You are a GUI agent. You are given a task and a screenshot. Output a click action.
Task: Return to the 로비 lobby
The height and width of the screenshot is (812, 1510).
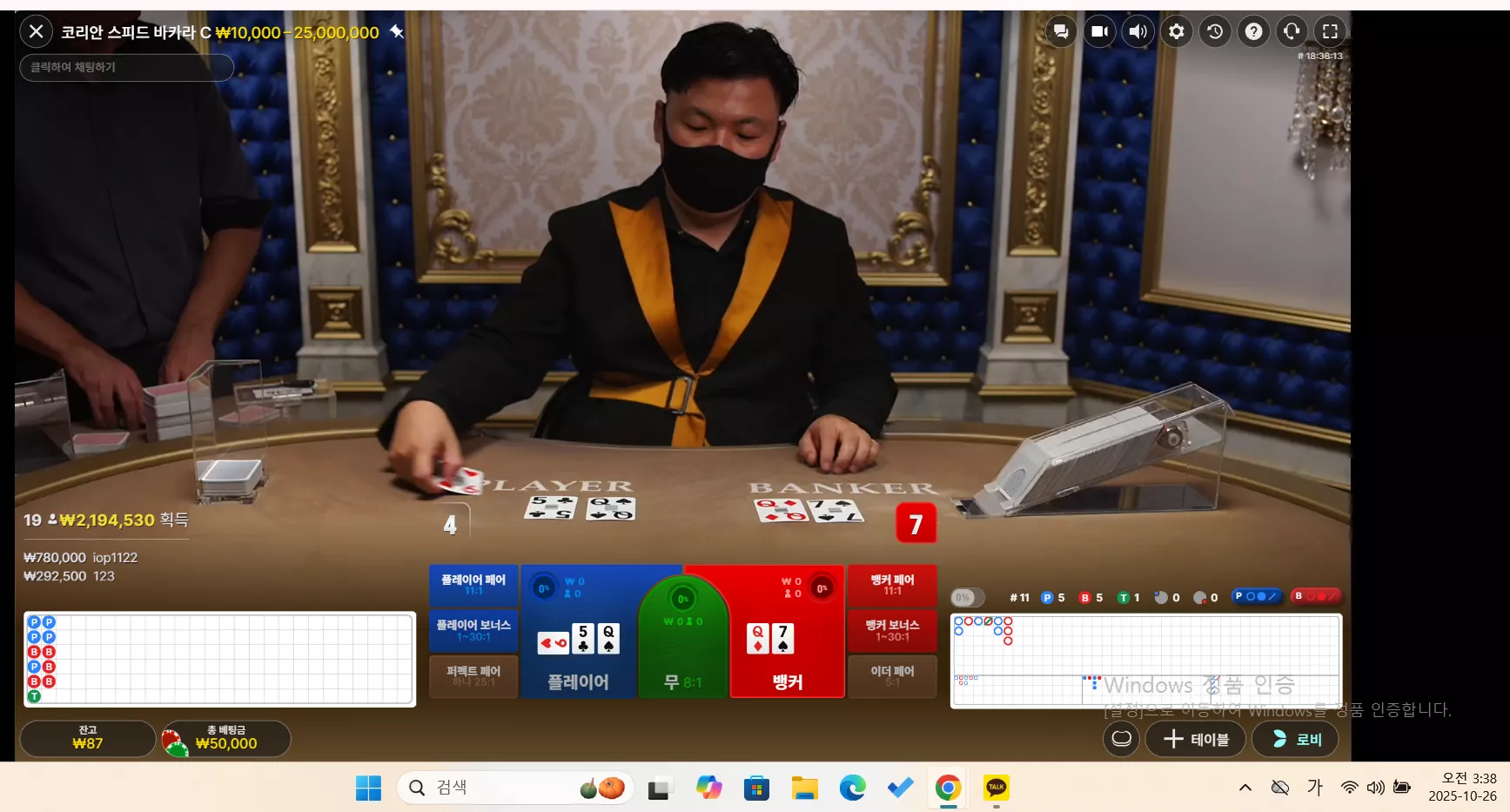[1295, 739]
